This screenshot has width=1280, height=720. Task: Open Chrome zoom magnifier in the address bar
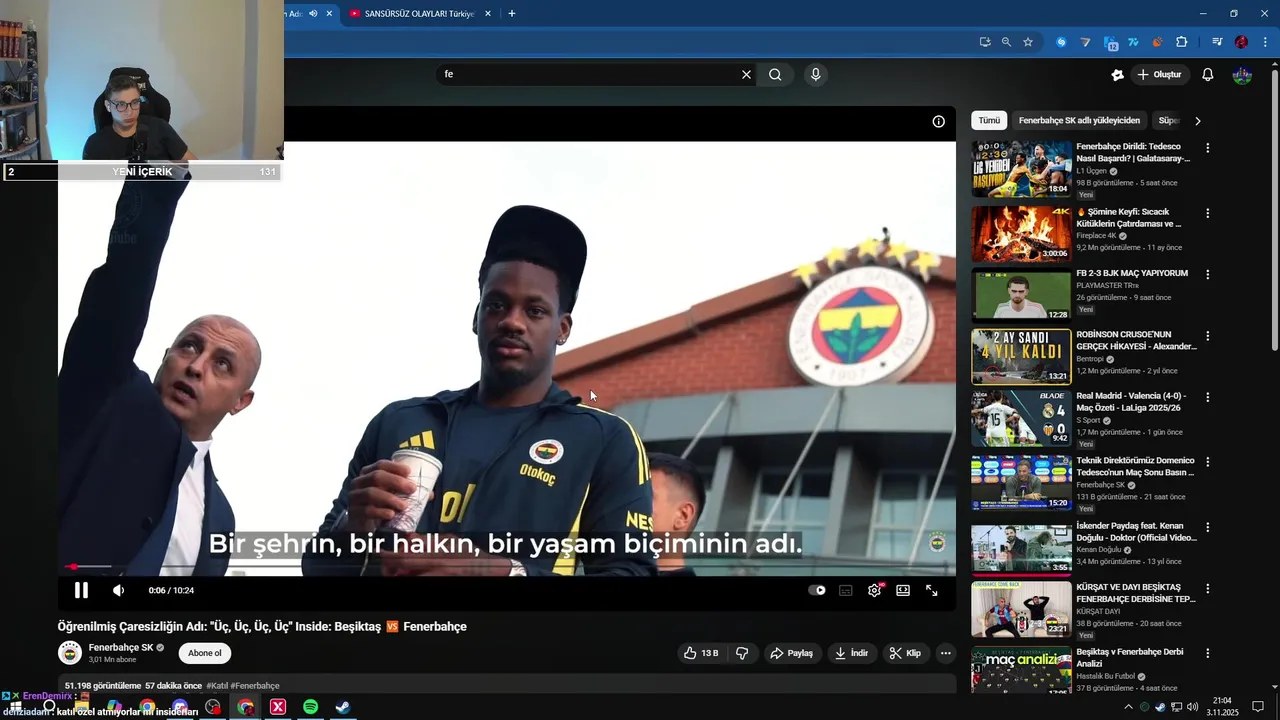tap(1006, 42)
